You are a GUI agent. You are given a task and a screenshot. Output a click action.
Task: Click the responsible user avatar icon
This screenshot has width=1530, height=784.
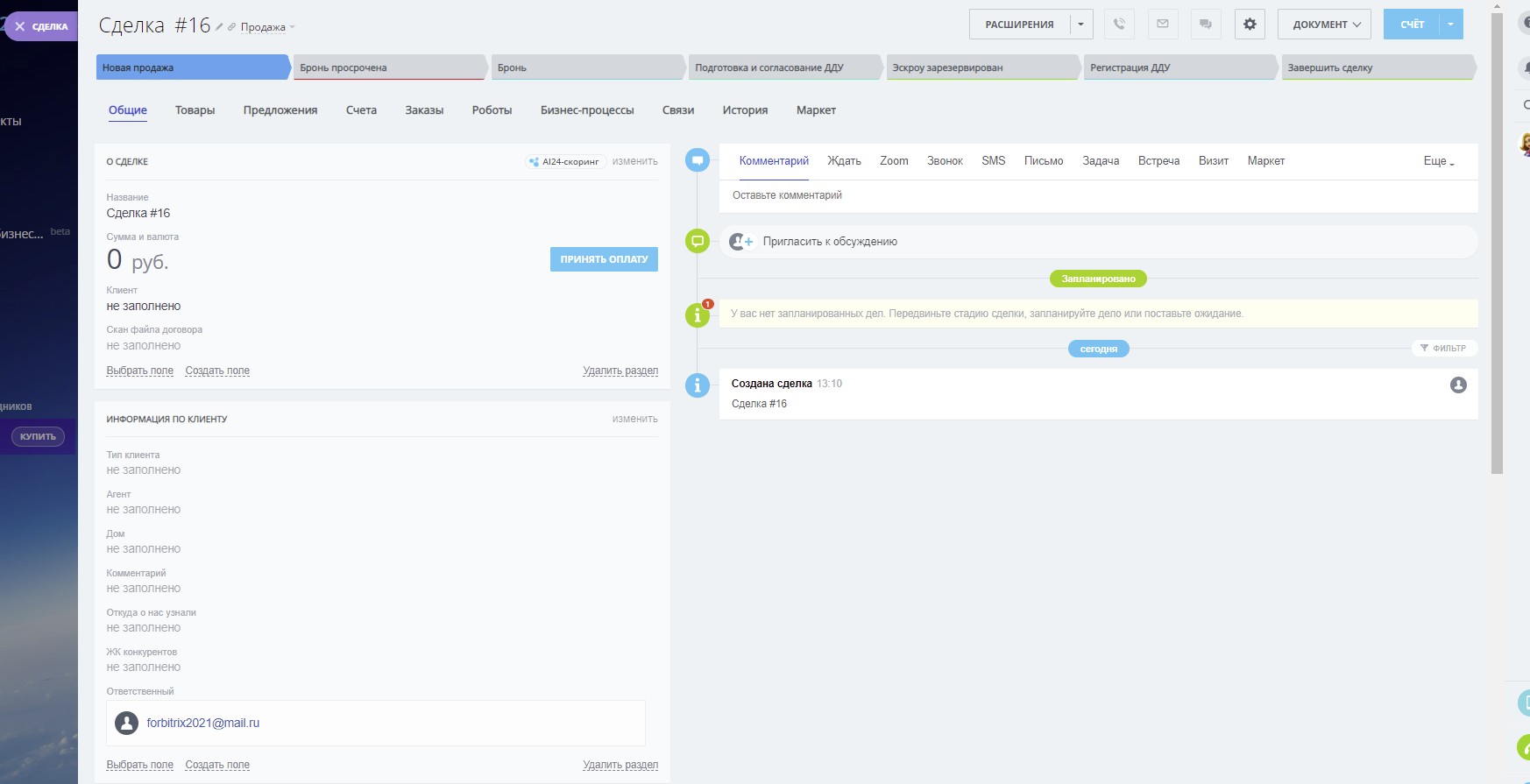pyautogui.click(x=127, y=723)
